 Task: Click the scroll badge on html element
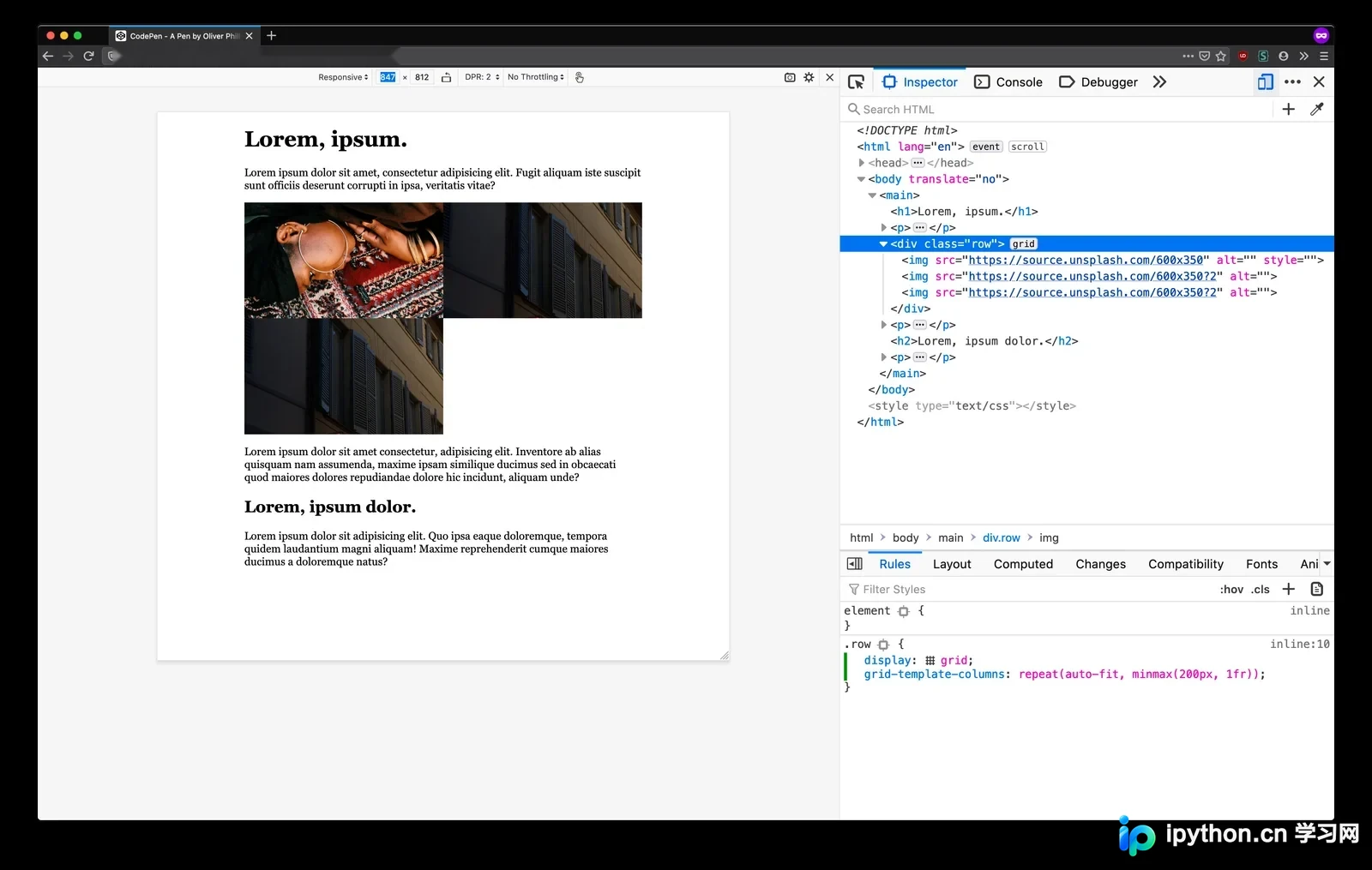point(1027,147)
